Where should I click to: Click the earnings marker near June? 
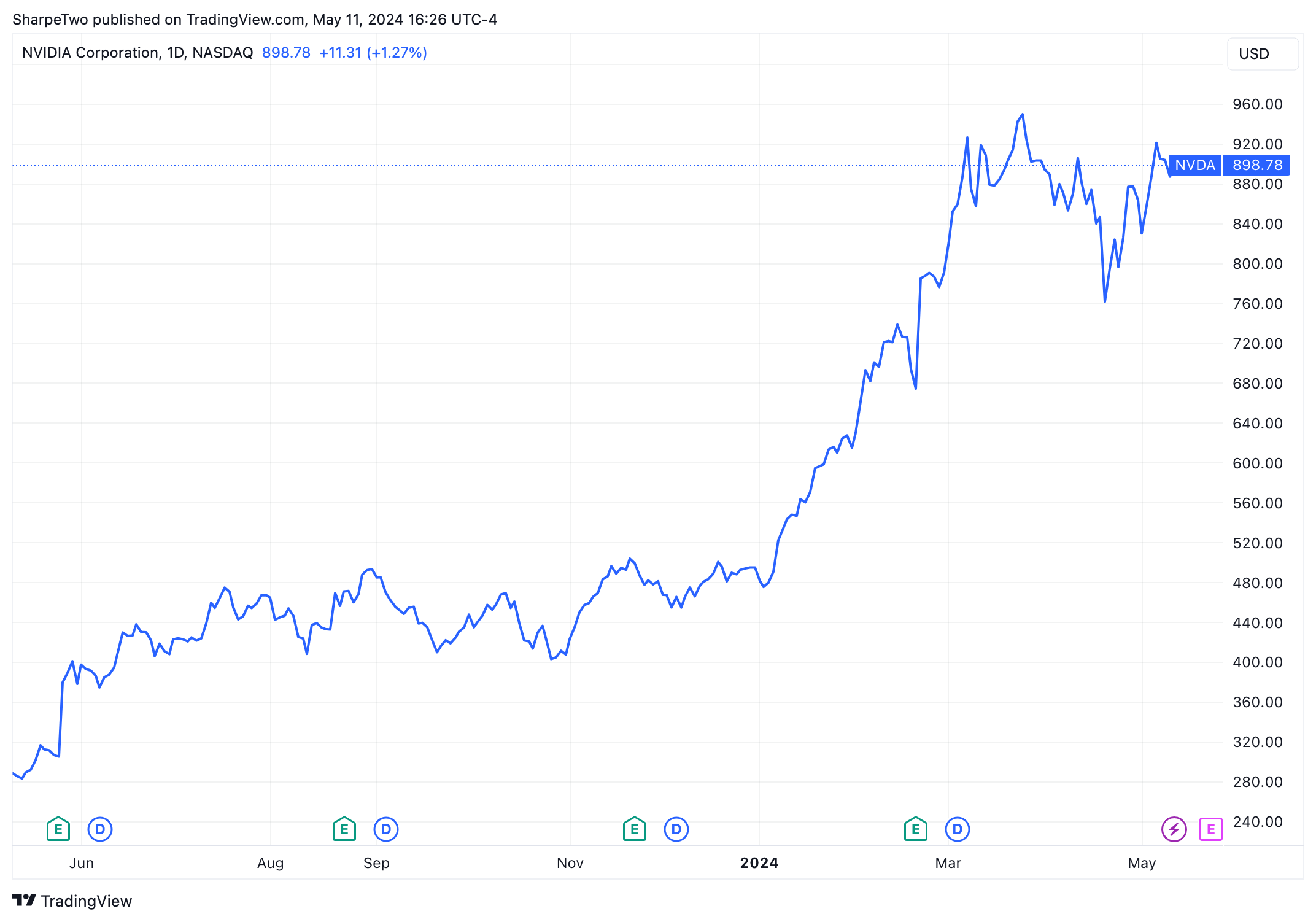click(58, 829)
